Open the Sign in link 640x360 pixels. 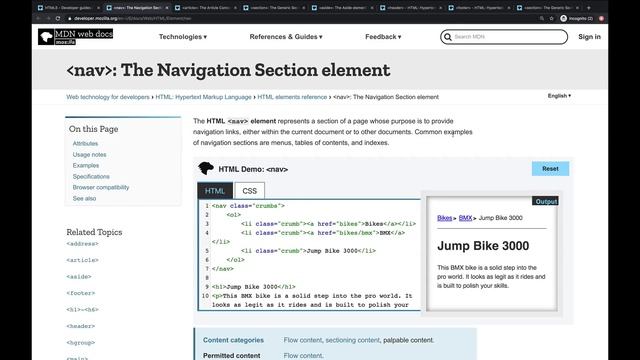click(589, 37)
